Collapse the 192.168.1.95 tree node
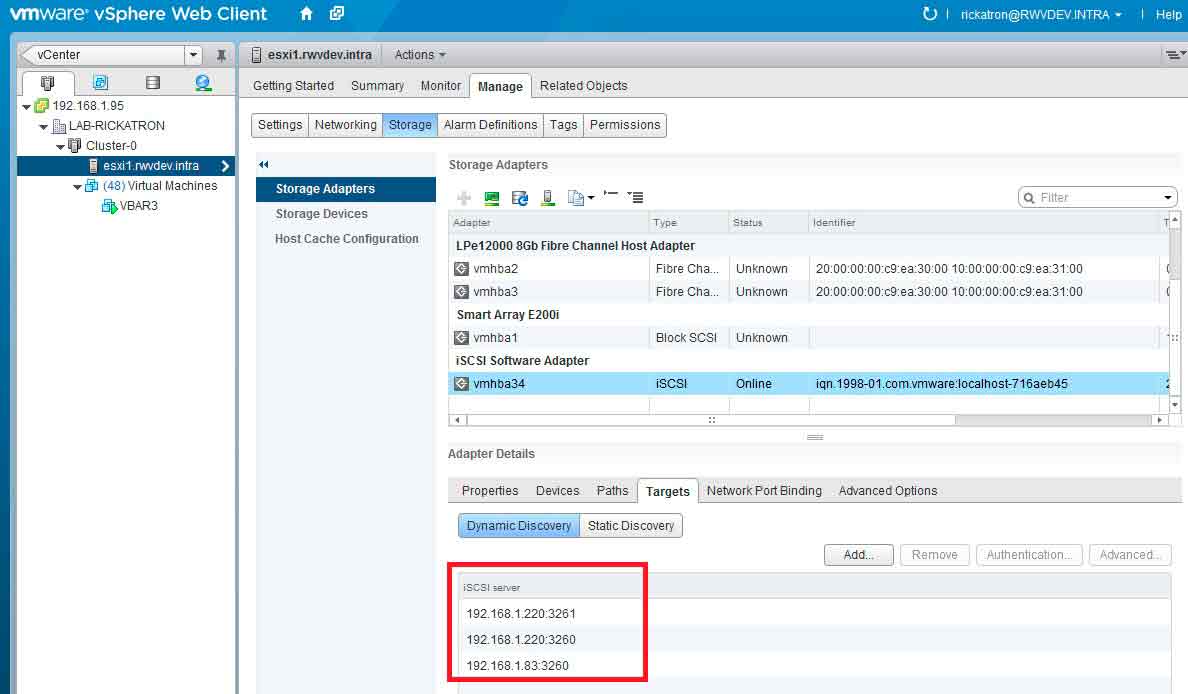The image size is (1188, 694). [x=27, y=107]
